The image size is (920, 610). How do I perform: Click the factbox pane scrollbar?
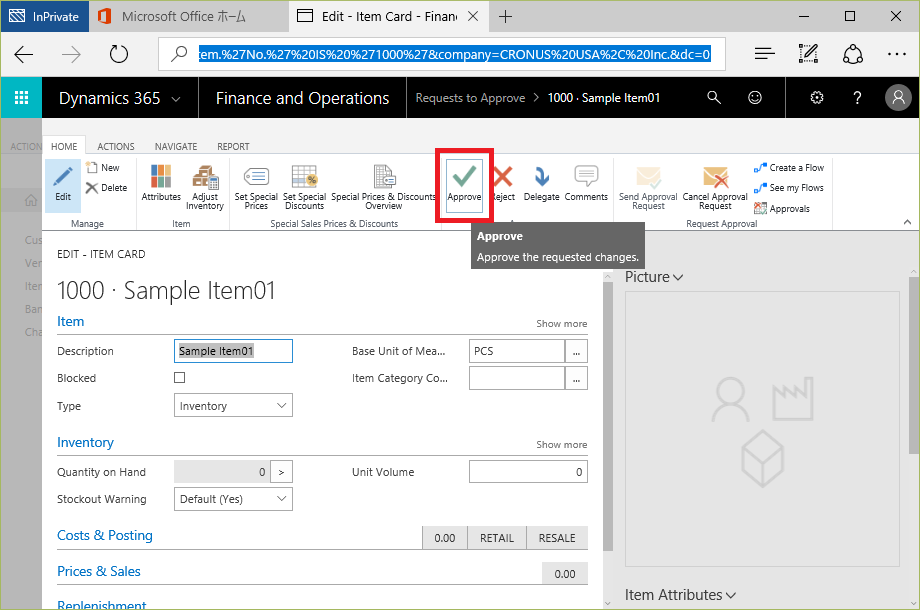(x=914, y=364)
